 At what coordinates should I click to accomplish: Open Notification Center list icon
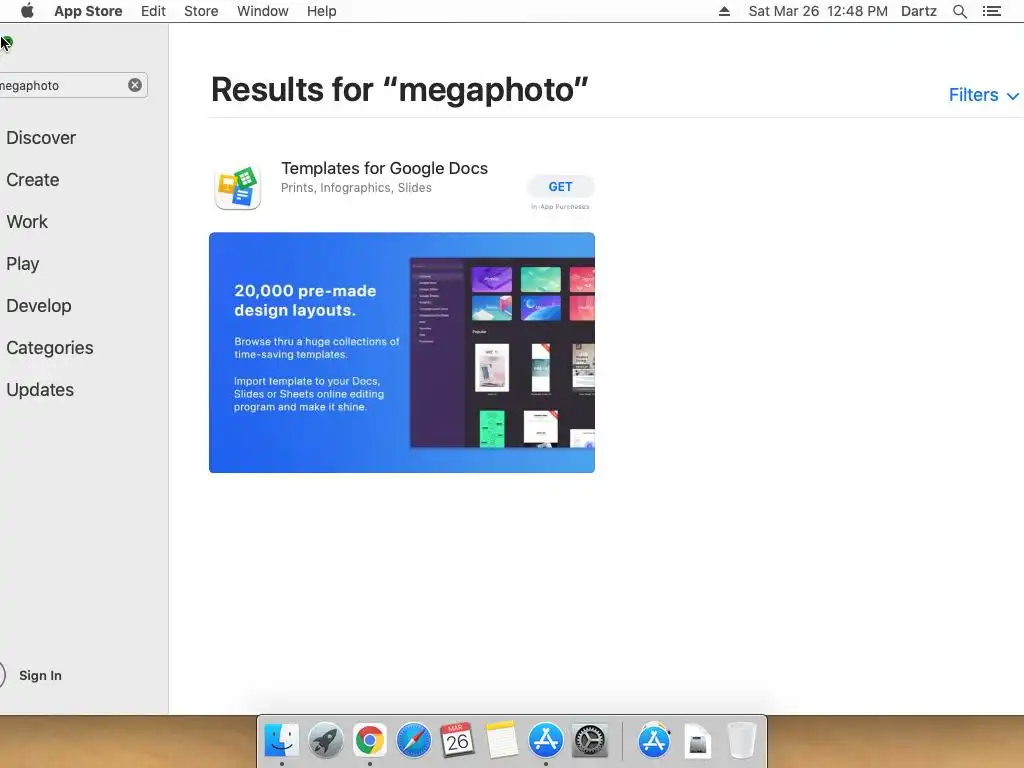(x=991, y=11)
